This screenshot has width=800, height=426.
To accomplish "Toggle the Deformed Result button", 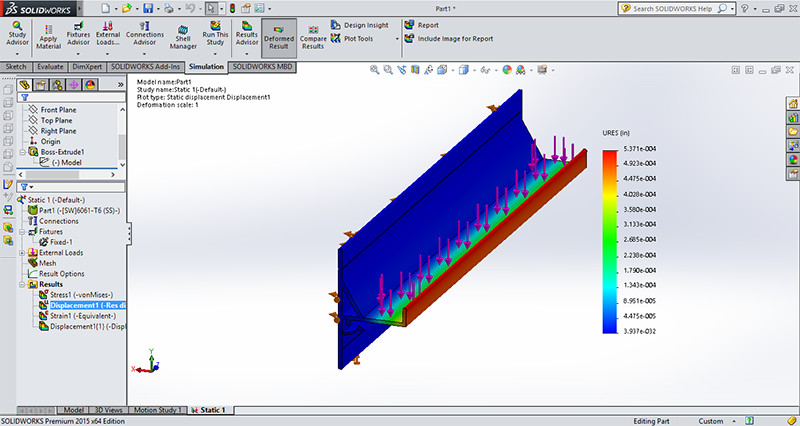I will click(278, 38).
